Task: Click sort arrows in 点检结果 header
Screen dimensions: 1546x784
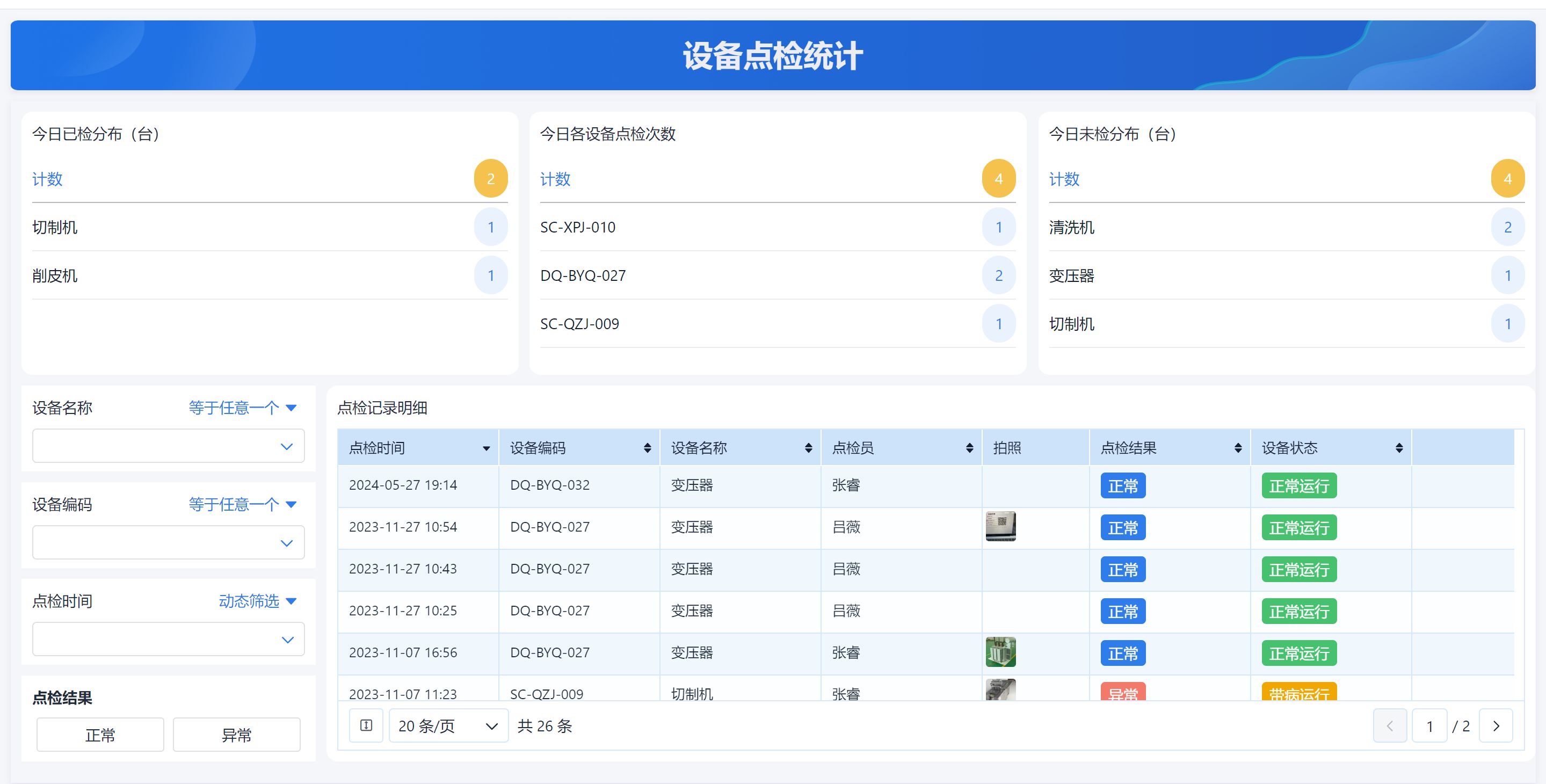Action: pos(1238,448)
